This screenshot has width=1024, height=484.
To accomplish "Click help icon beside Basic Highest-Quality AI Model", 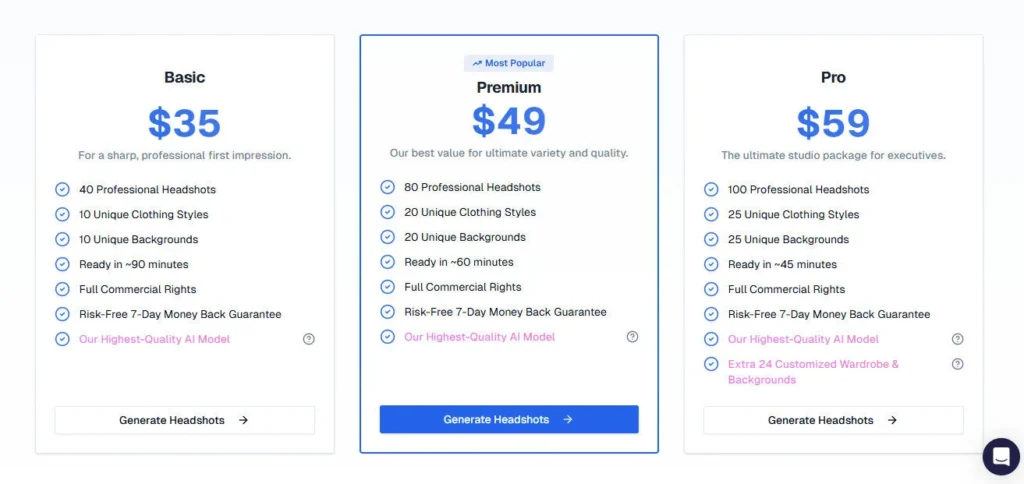I will click(x=309, y=339).
